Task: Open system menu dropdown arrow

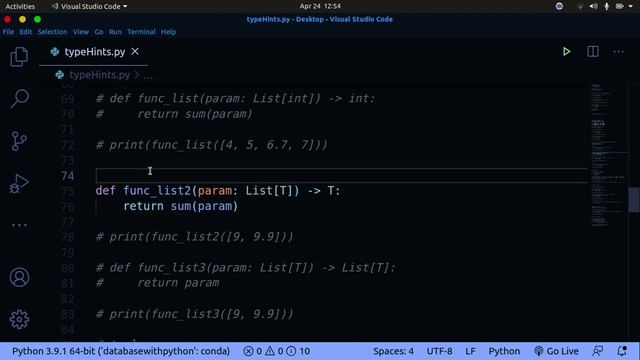Action: click(631, 6)
